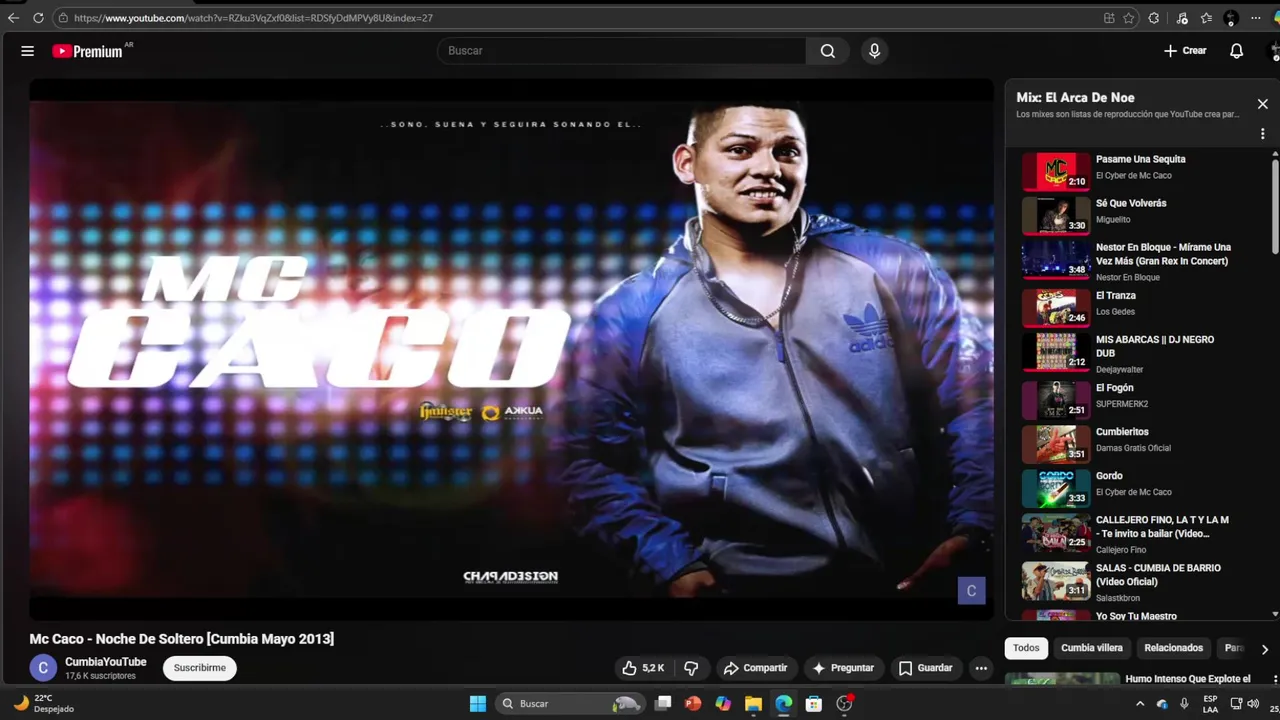This screenshot has width=1280, height=720.
Task: Click the video player area
Action: 511,350
